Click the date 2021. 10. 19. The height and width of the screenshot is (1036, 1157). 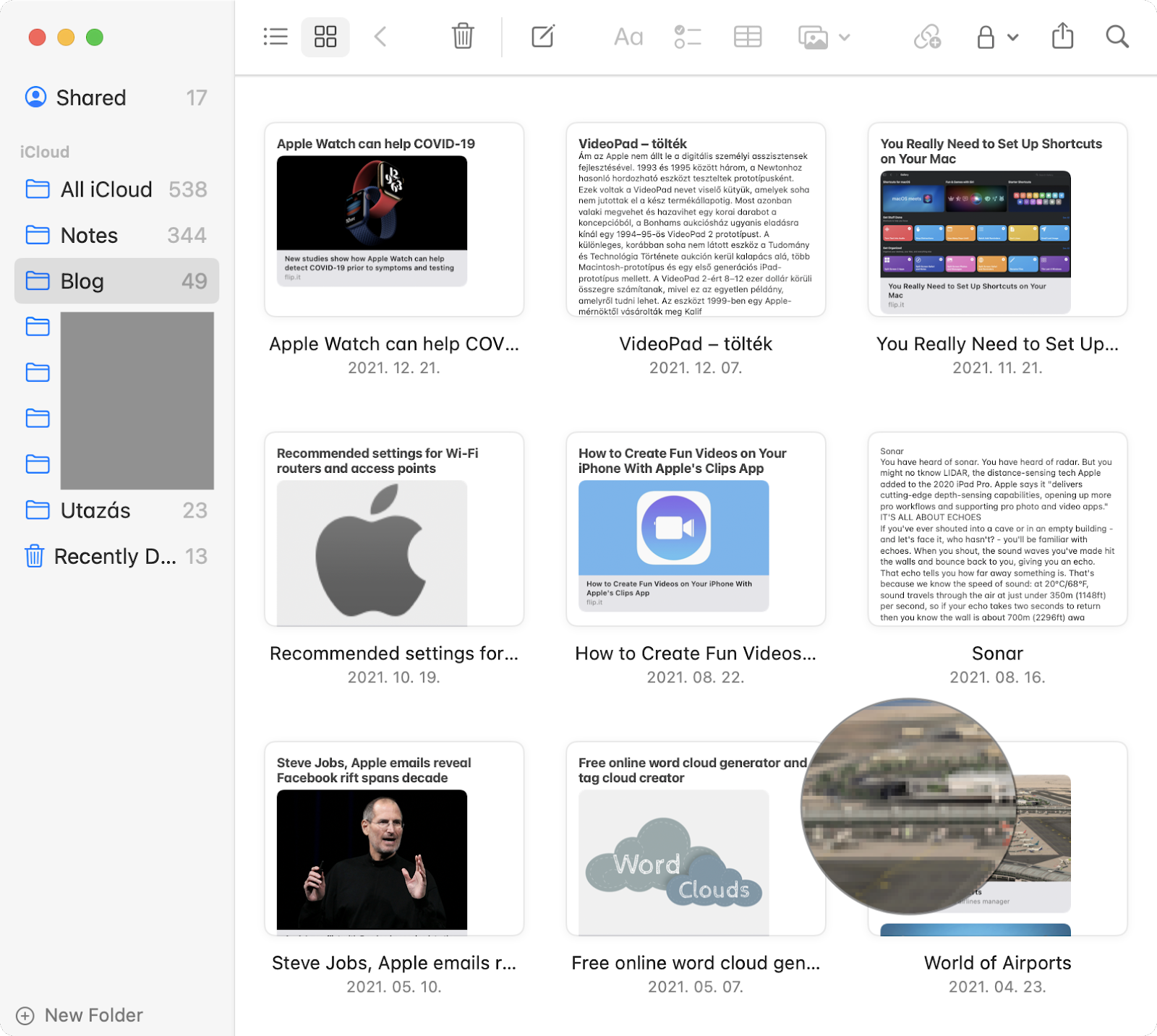tap(394, 677)
